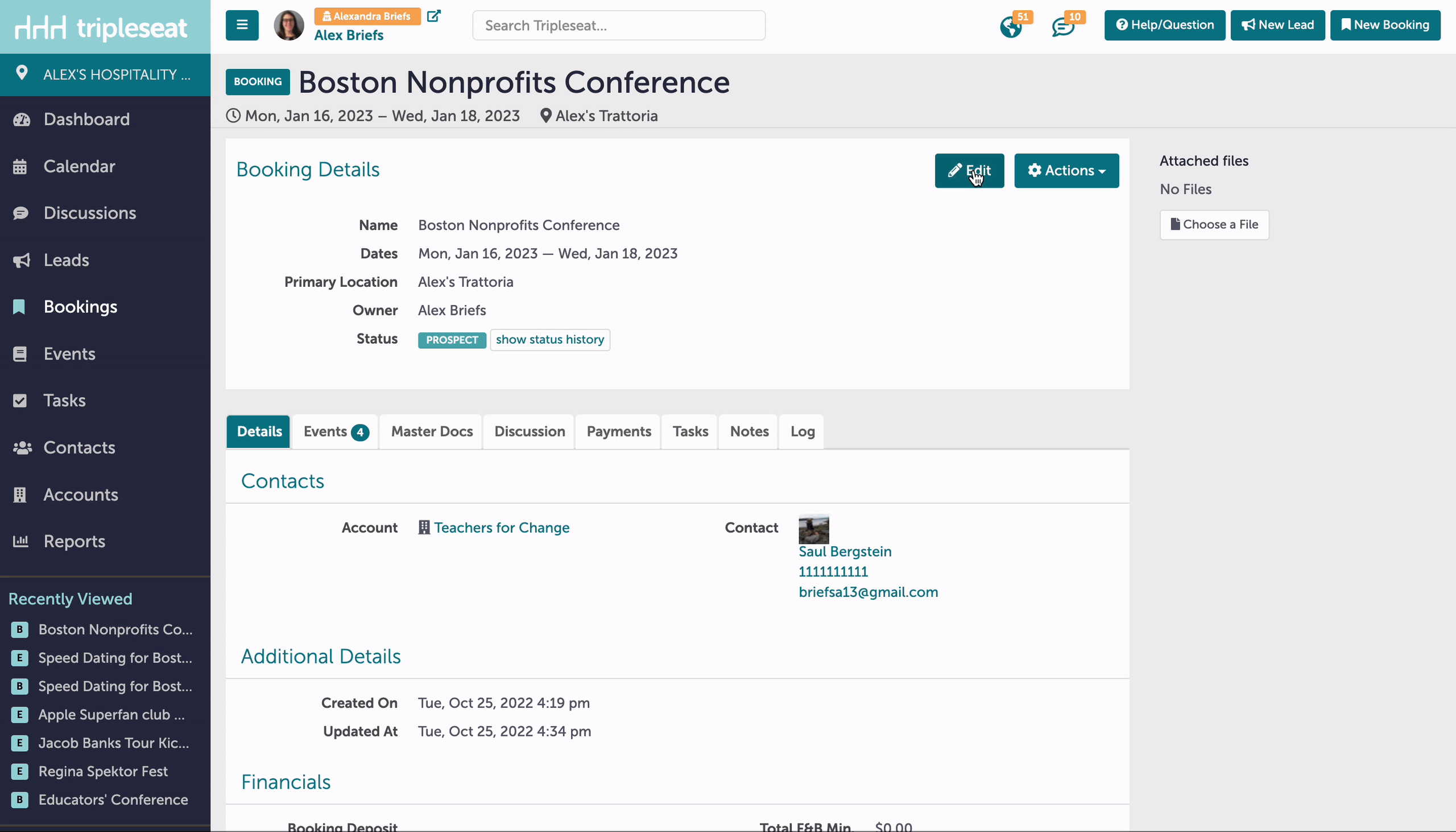Open Saul Bergstein contact link

click(845, 551)
